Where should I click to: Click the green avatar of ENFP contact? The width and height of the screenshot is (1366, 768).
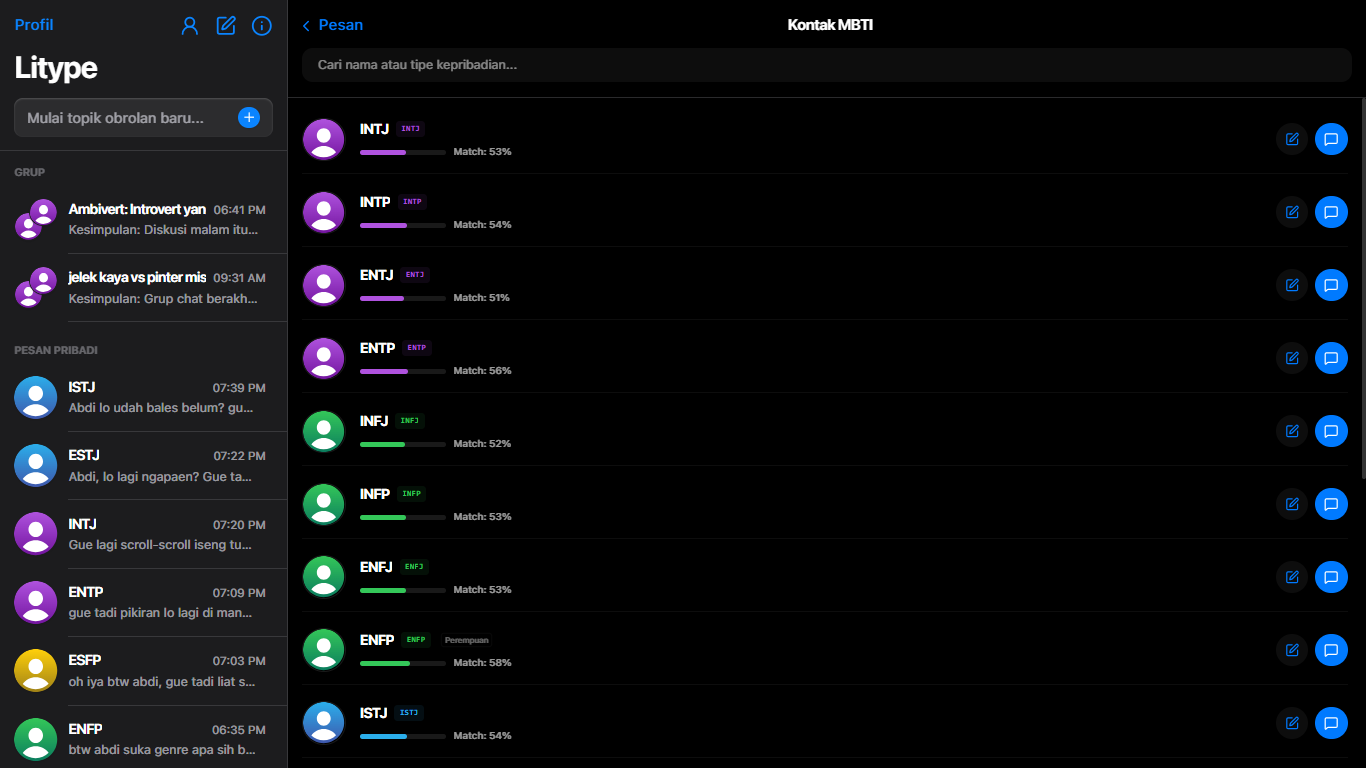[x=323, y=650]
